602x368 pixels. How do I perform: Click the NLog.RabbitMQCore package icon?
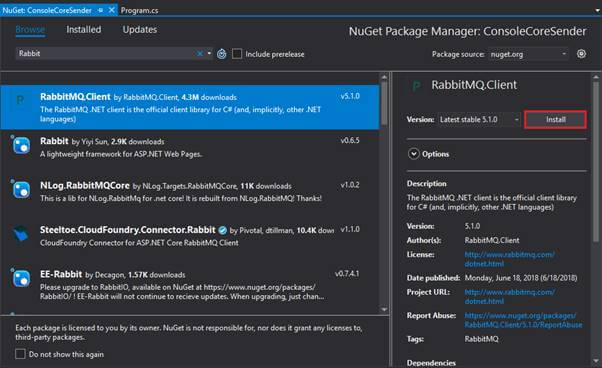21,190
